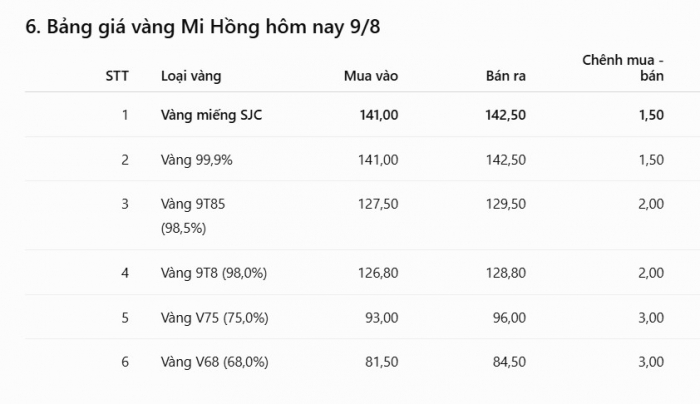Select the Vàng V68 (68,0%) label
This screenshot has width=700, height=404.
point(215,362)
